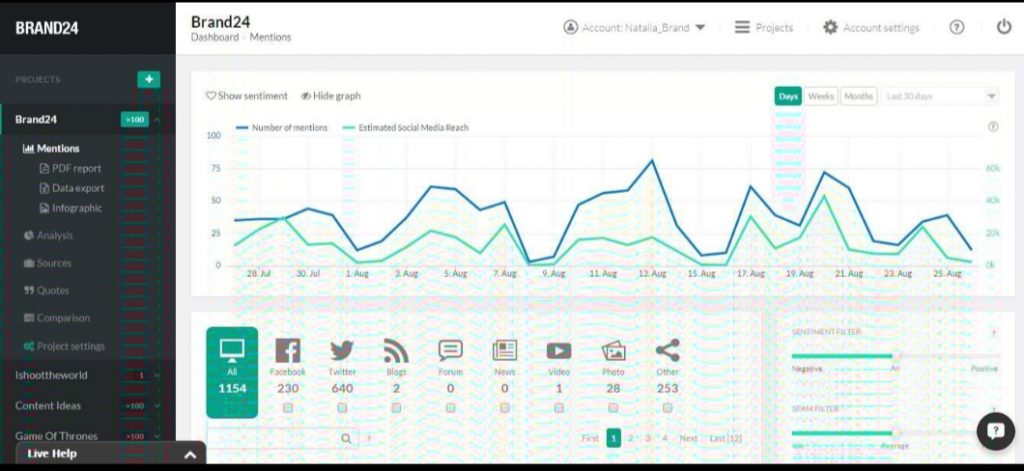Filter mentions by the Facebook icon
Image resolution: width=1024 pixels, height=471 pixels.
[x=287, y=351]
